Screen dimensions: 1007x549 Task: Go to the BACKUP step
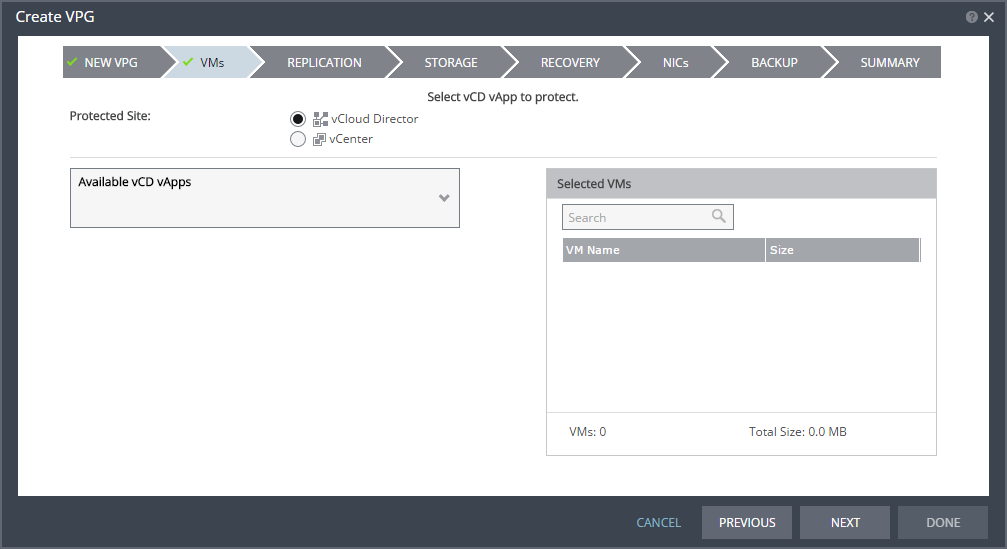[x=775, y=62]
